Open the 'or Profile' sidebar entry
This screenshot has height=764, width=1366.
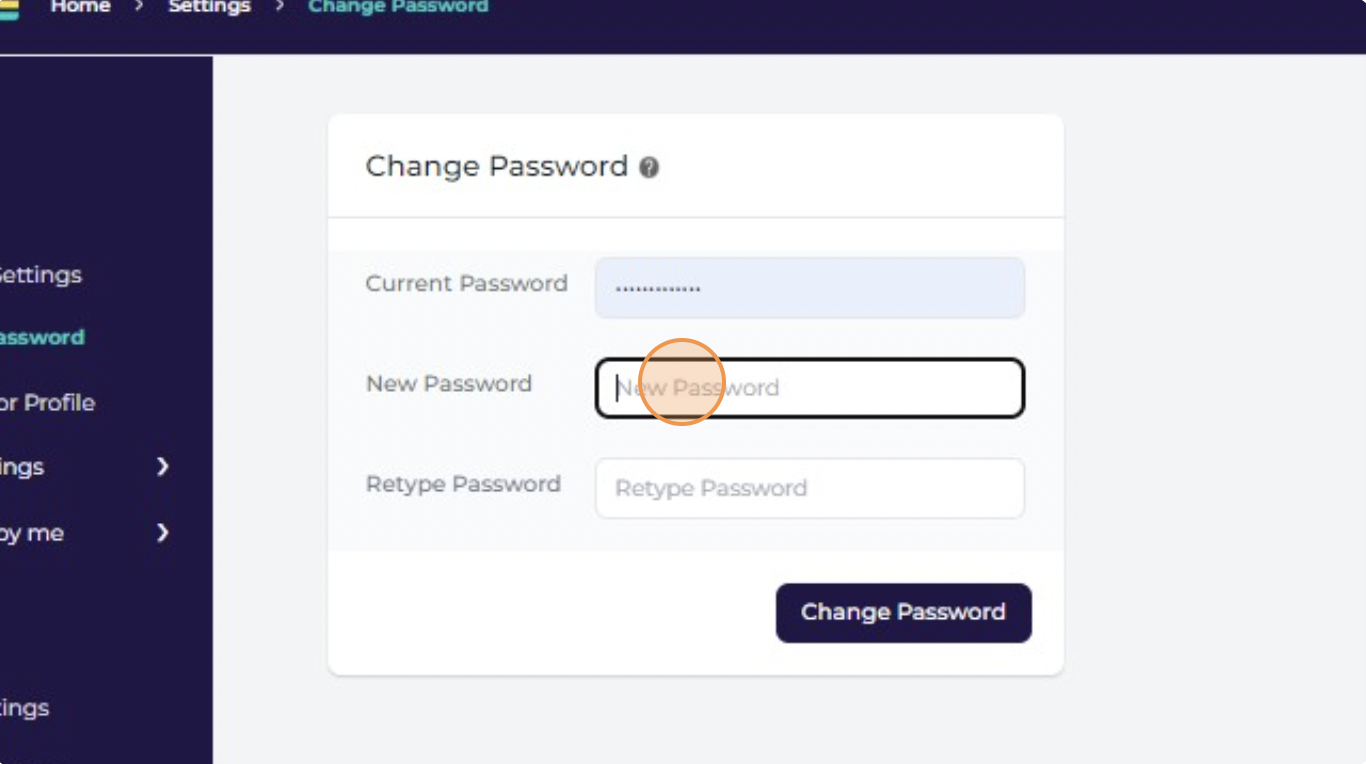coord(47,402)
